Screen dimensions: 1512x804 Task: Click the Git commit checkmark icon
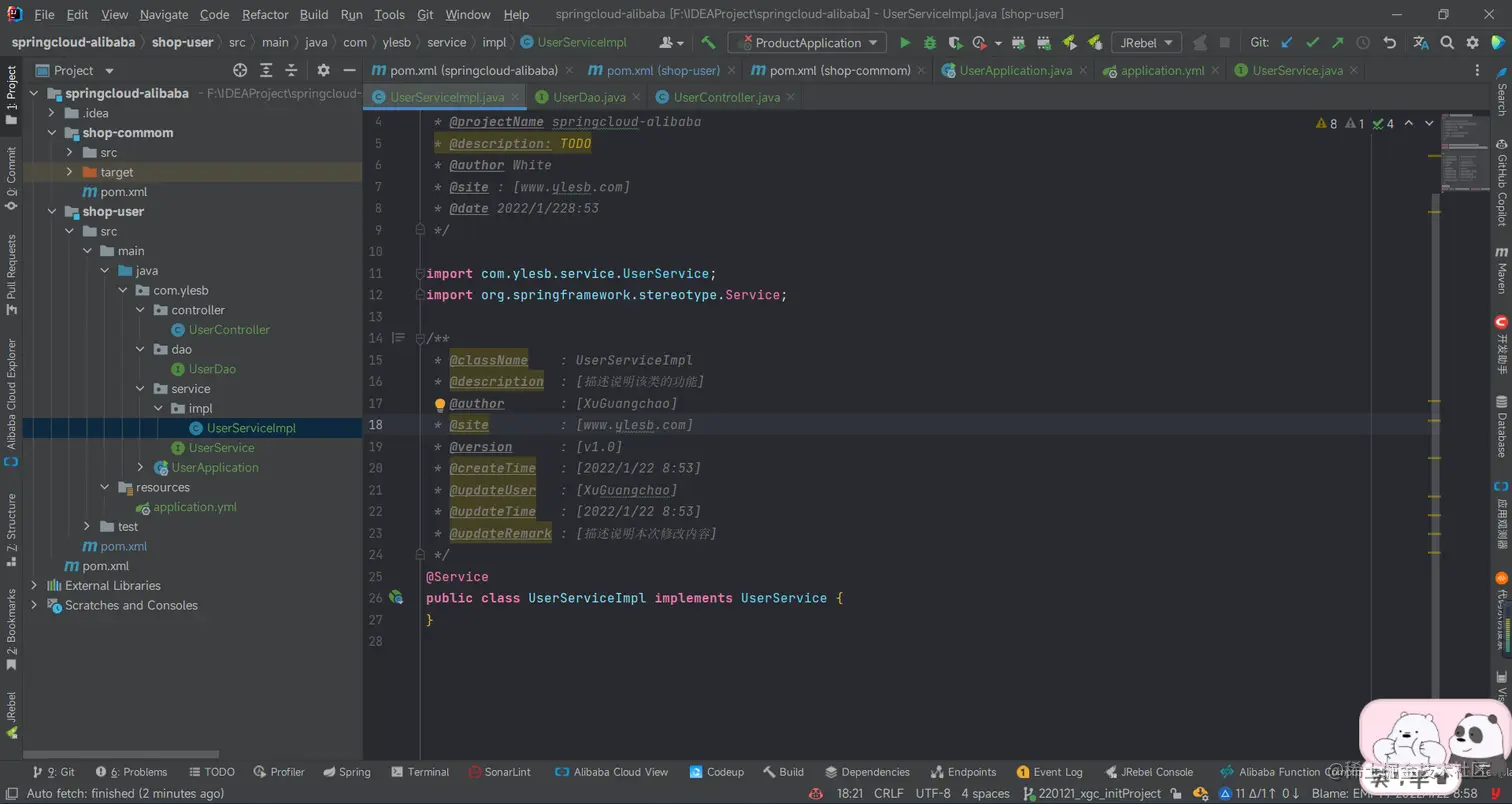coord(1312,43)
